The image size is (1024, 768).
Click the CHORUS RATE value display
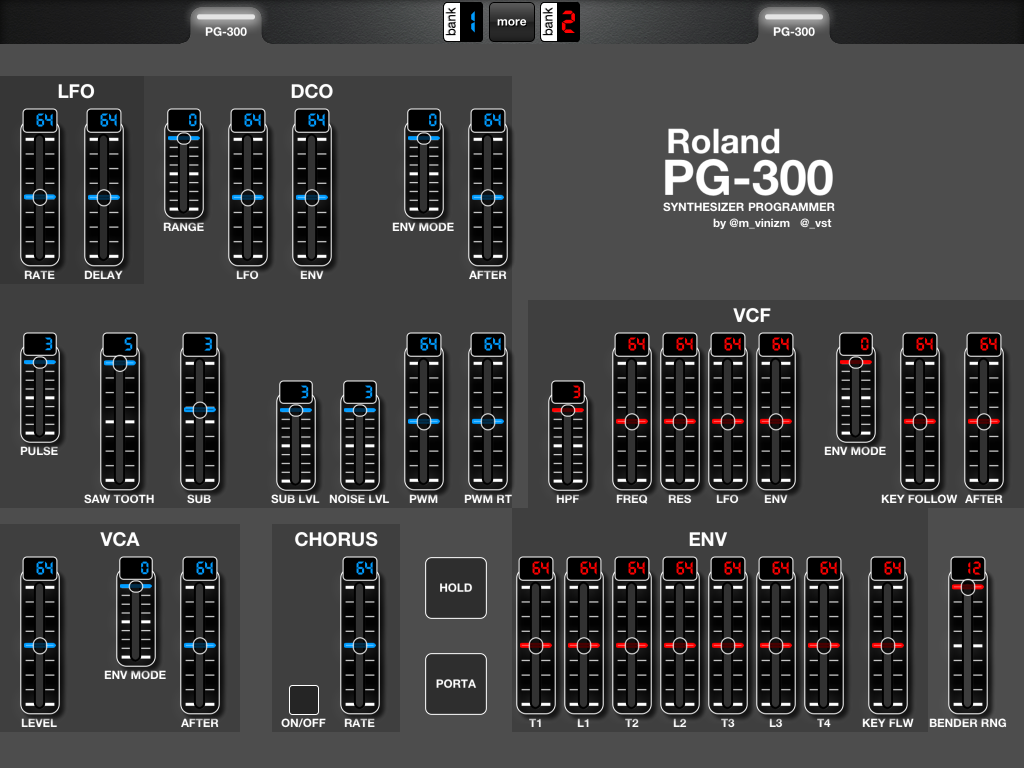(360, 568)
